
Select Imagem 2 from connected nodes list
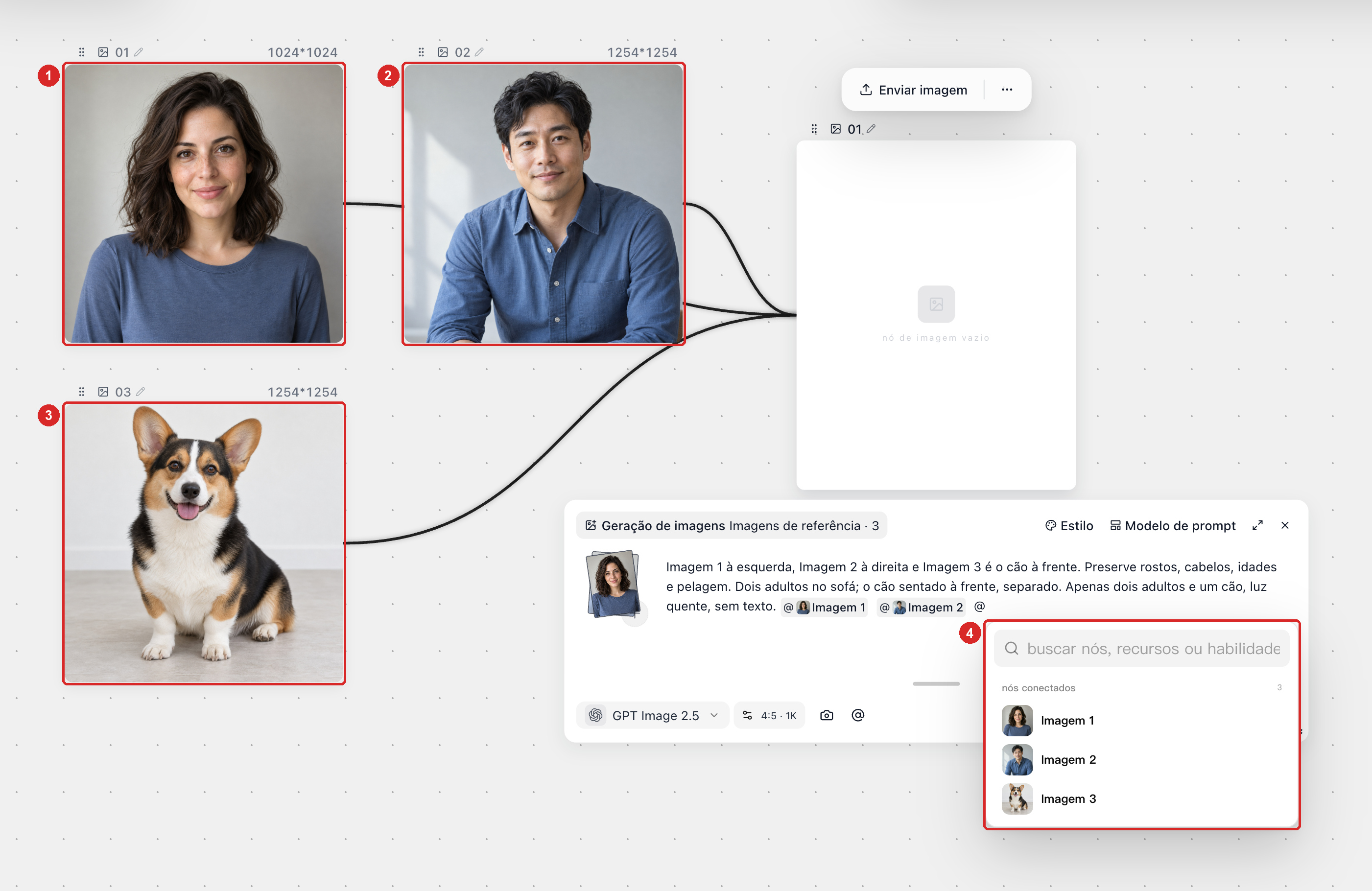pos(1141,760)
